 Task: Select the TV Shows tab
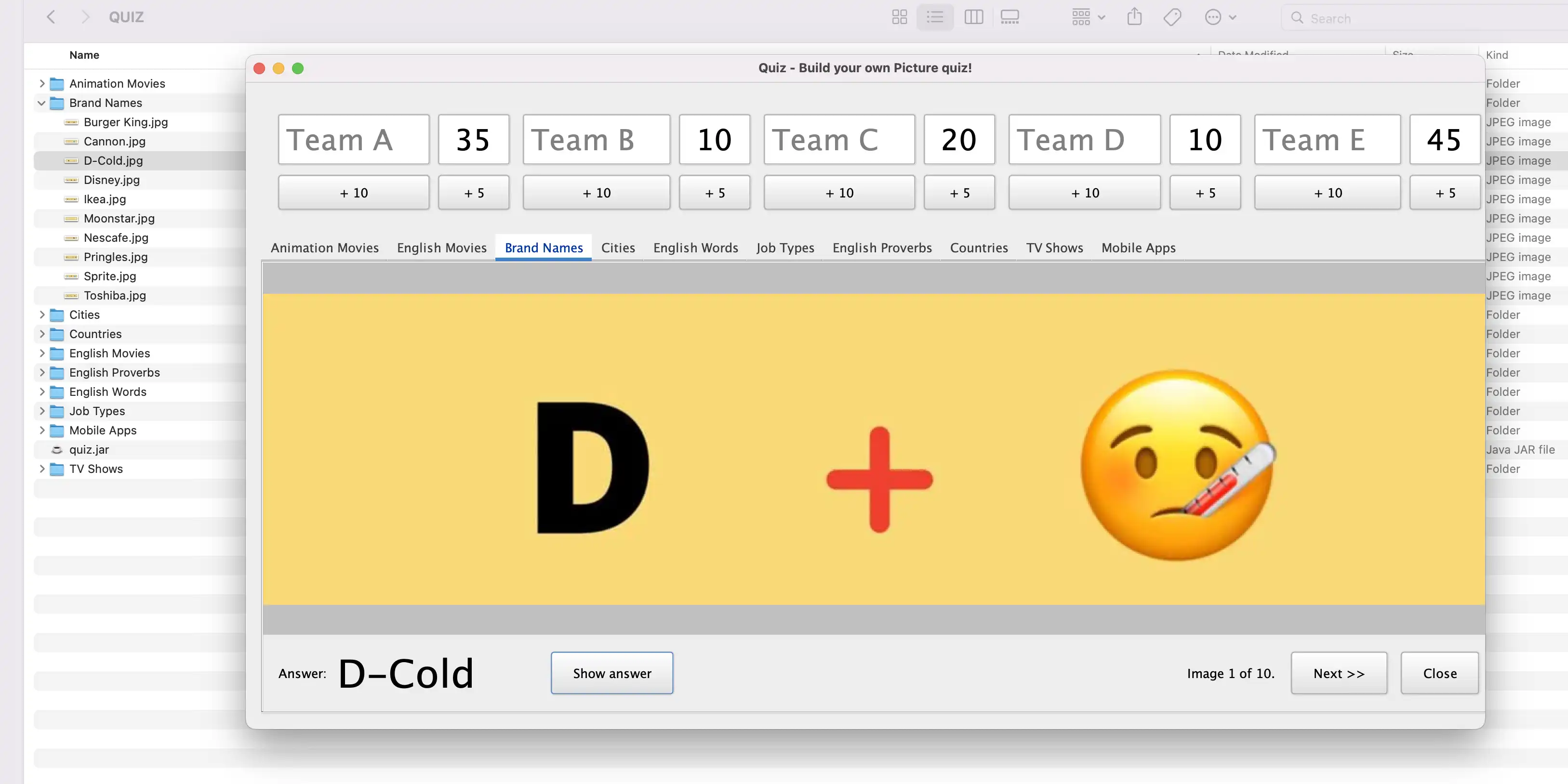[1055, 247]
